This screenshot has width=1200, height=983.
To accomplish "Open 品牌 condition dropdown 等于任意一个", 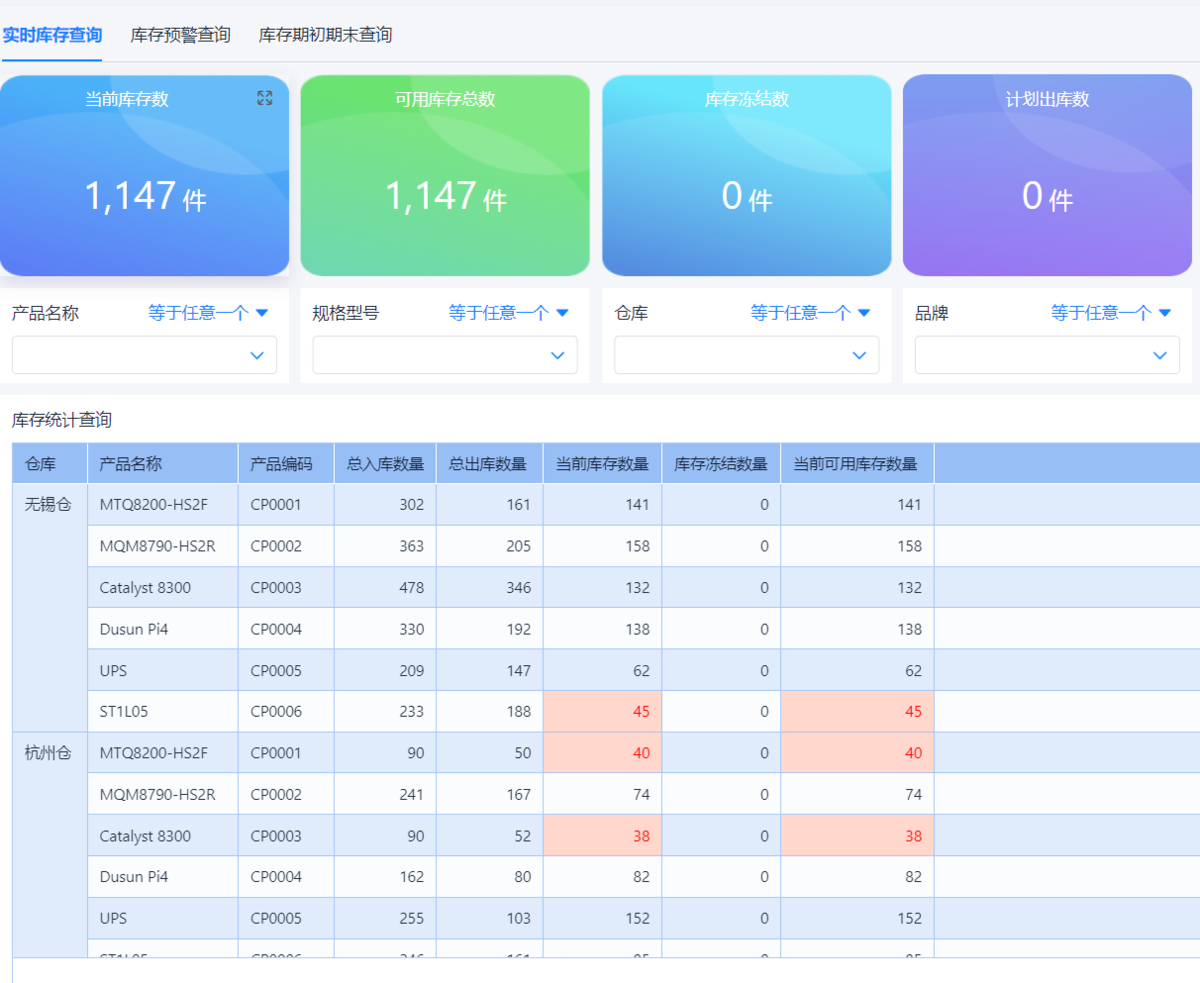I will click(1110, 313).
